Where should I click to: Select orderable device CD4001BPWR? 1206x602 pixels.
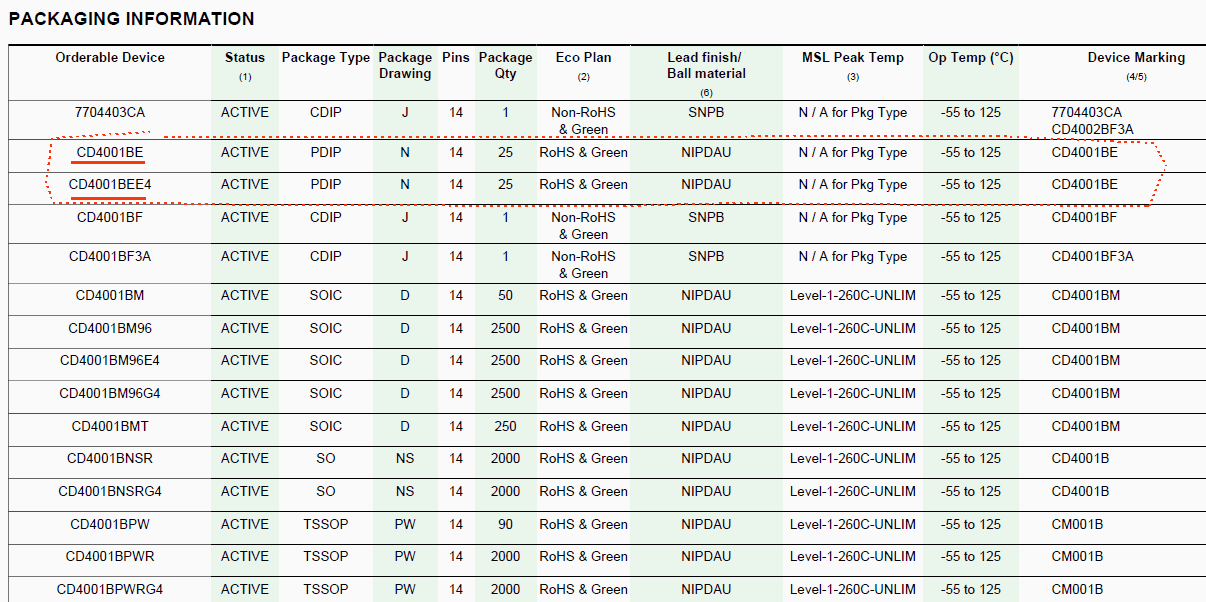tap(110, 557)
